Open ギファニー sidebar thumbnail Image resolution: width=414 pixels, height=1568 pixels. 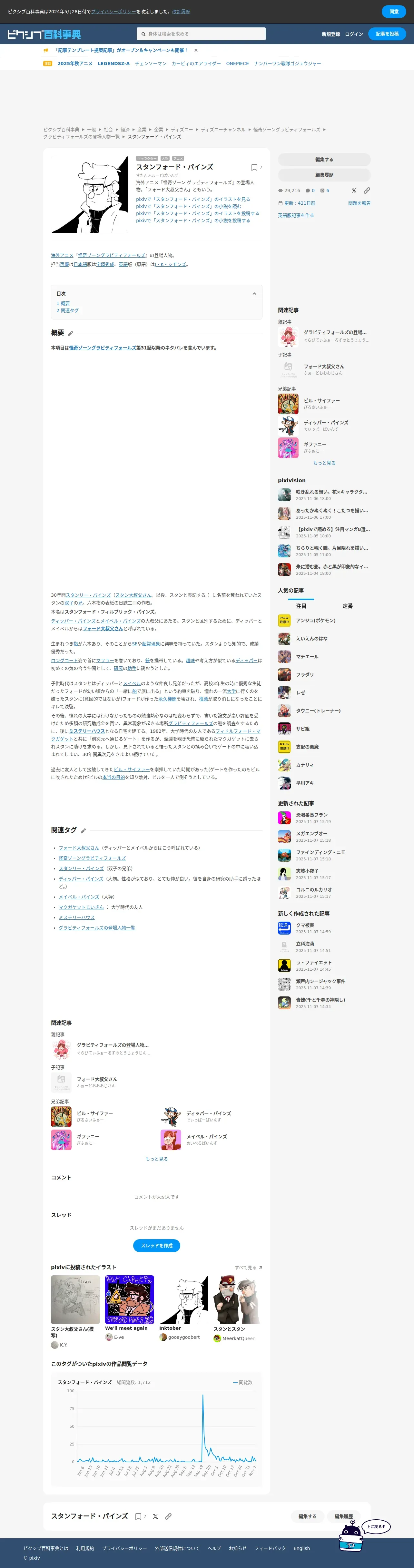point(288,448)
